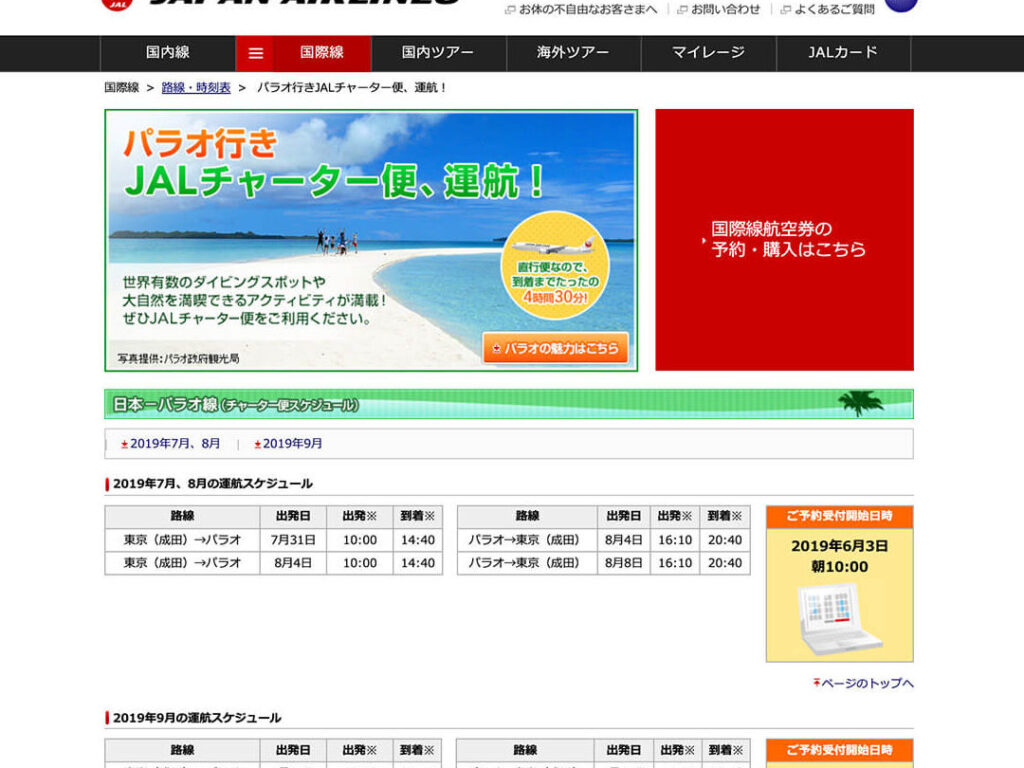The height and width of the screenshot is (768, 1024).
Task: Click the palm tree icon in green header
Action: (860, 403)
